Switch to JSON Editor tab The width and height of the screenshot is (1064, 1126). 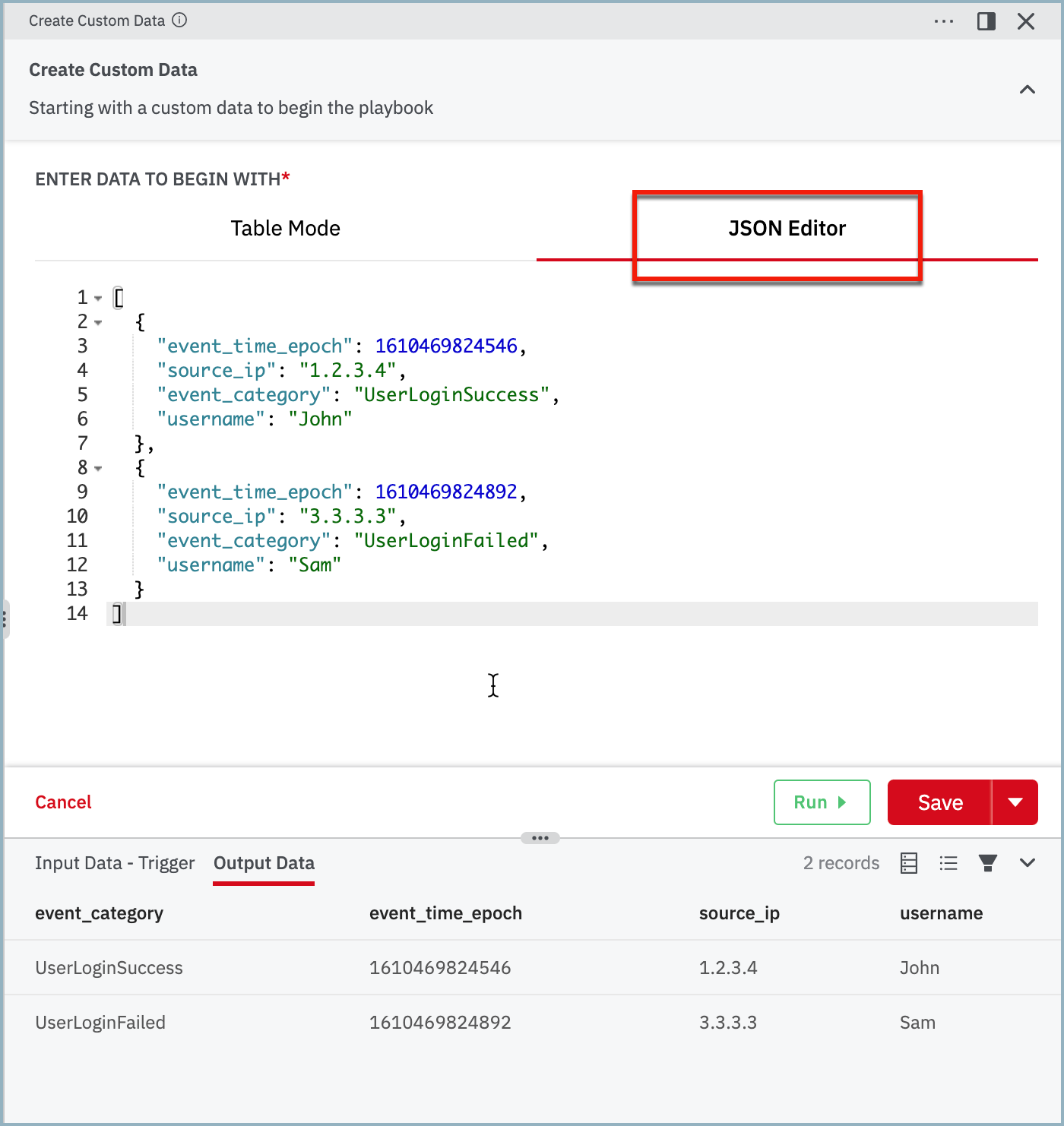click(x=787, y=228)
